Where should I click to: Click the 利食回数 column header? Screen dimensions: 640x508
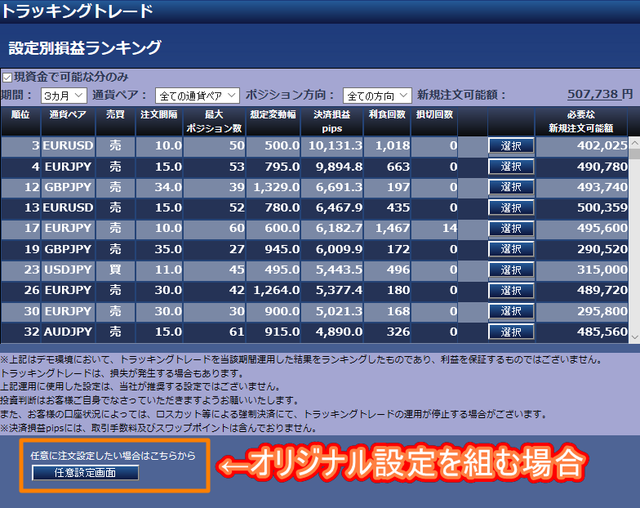point(387,121)
